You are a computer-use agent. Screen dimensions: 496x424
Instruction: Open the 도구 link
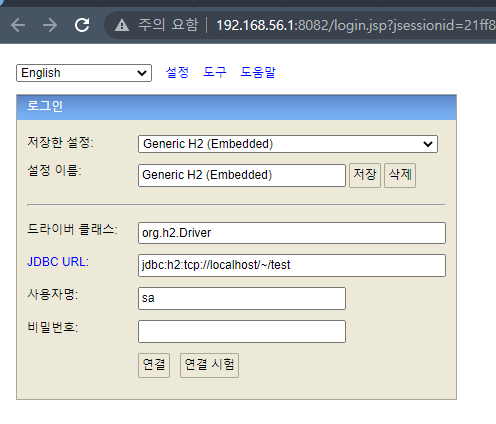(x=215, y=72)
